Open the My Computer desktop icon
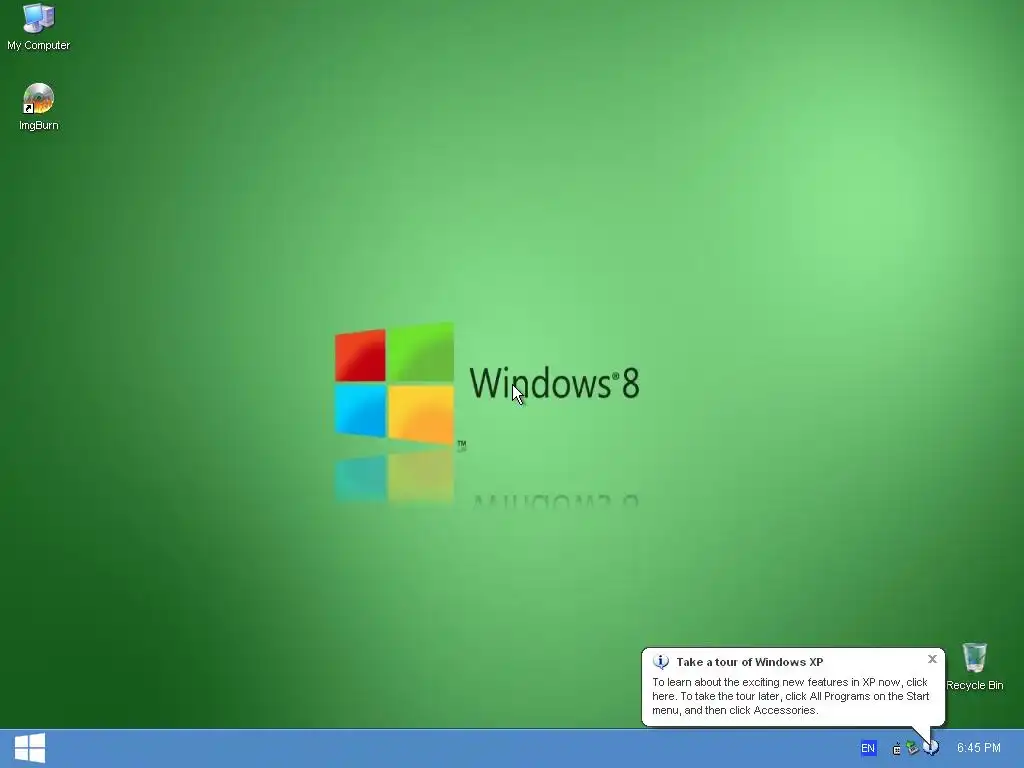The image size is (1024, 768). (x=38, y=27)
